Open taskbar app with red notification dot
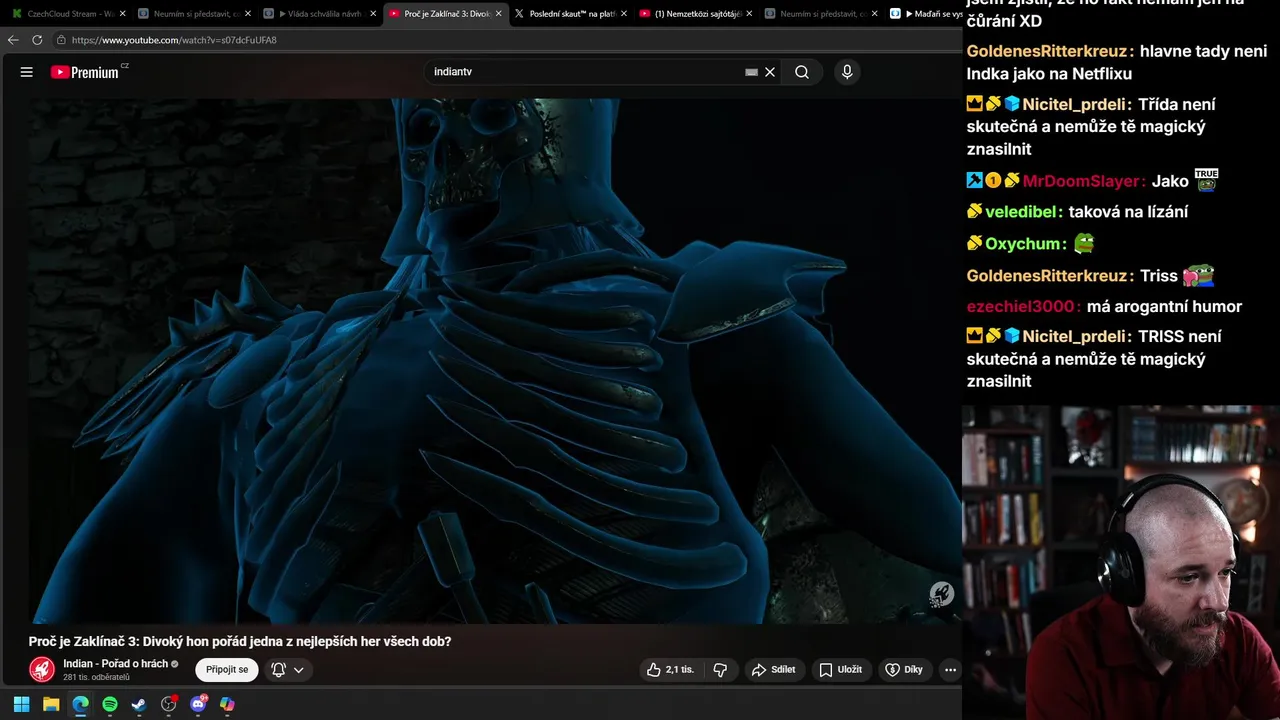This screenshot has width=1280, height=720. pos(169,704)
